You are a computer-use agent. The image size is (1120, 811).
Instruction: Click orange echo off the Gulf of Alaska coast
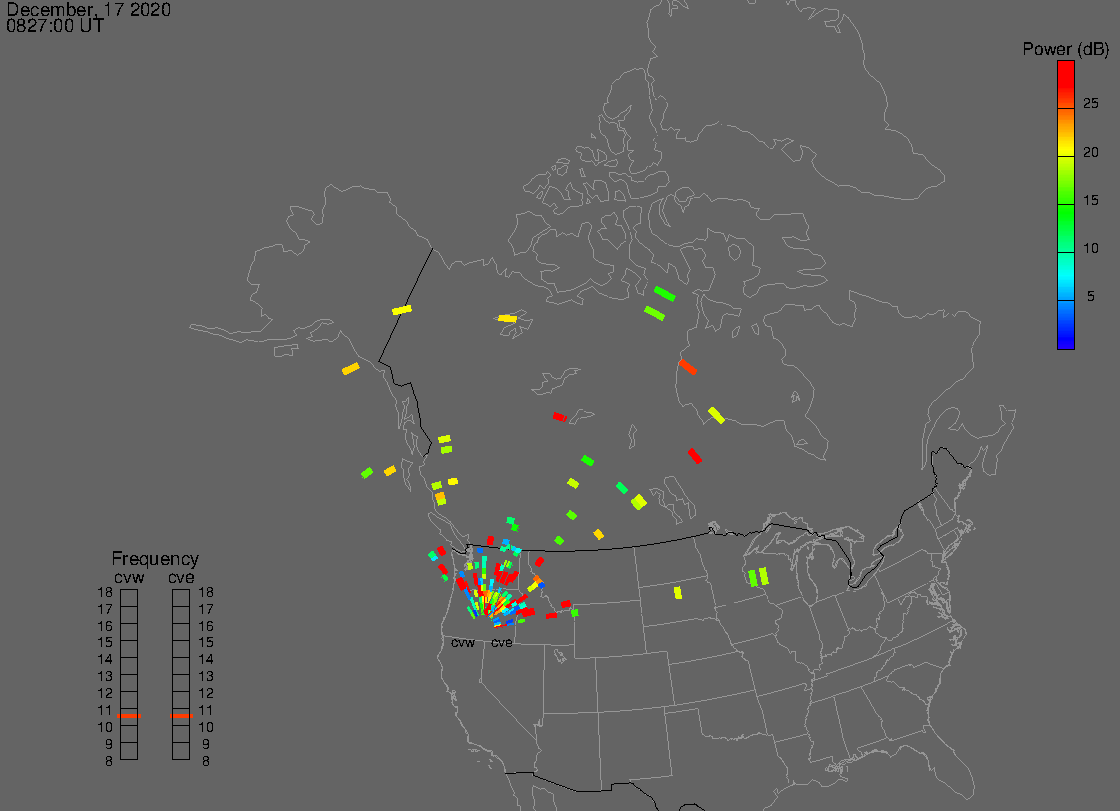pos(351,369)
